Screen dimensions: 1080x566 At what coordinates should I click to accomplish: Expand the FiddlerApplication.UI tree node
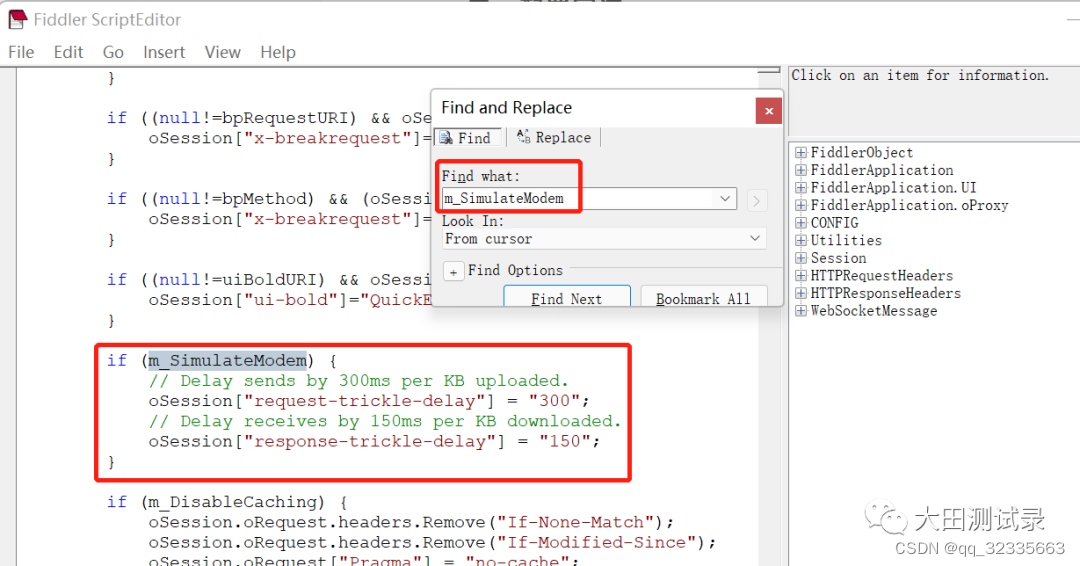coord(800,187)
